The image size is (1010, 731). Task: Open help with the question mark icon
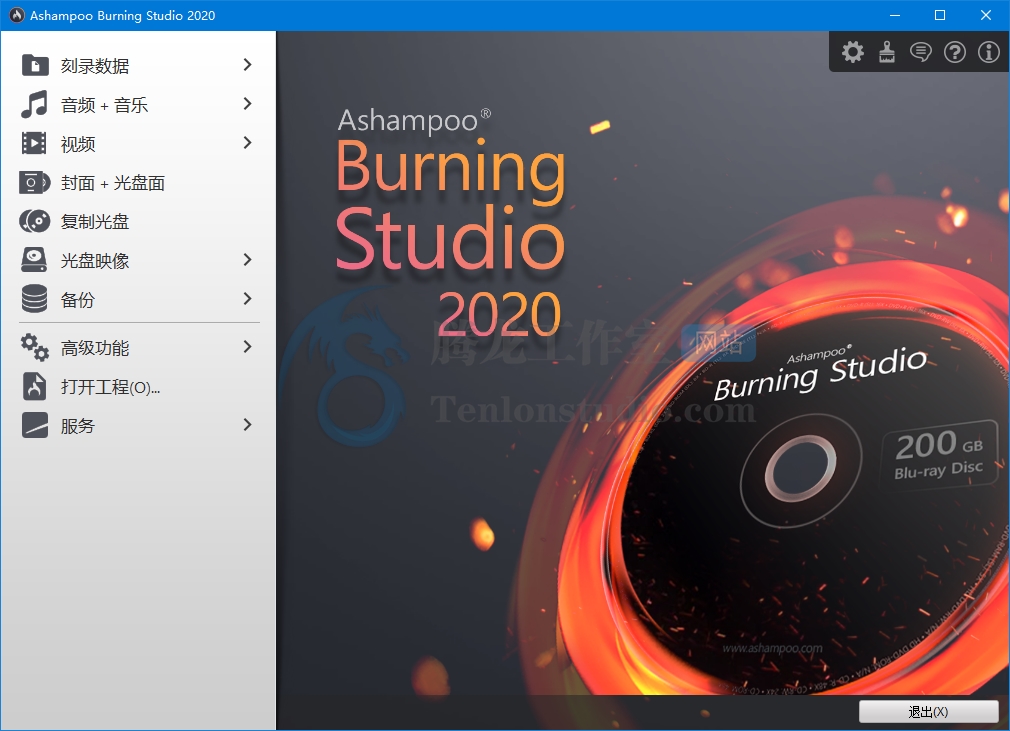click(x=955, y=52)
